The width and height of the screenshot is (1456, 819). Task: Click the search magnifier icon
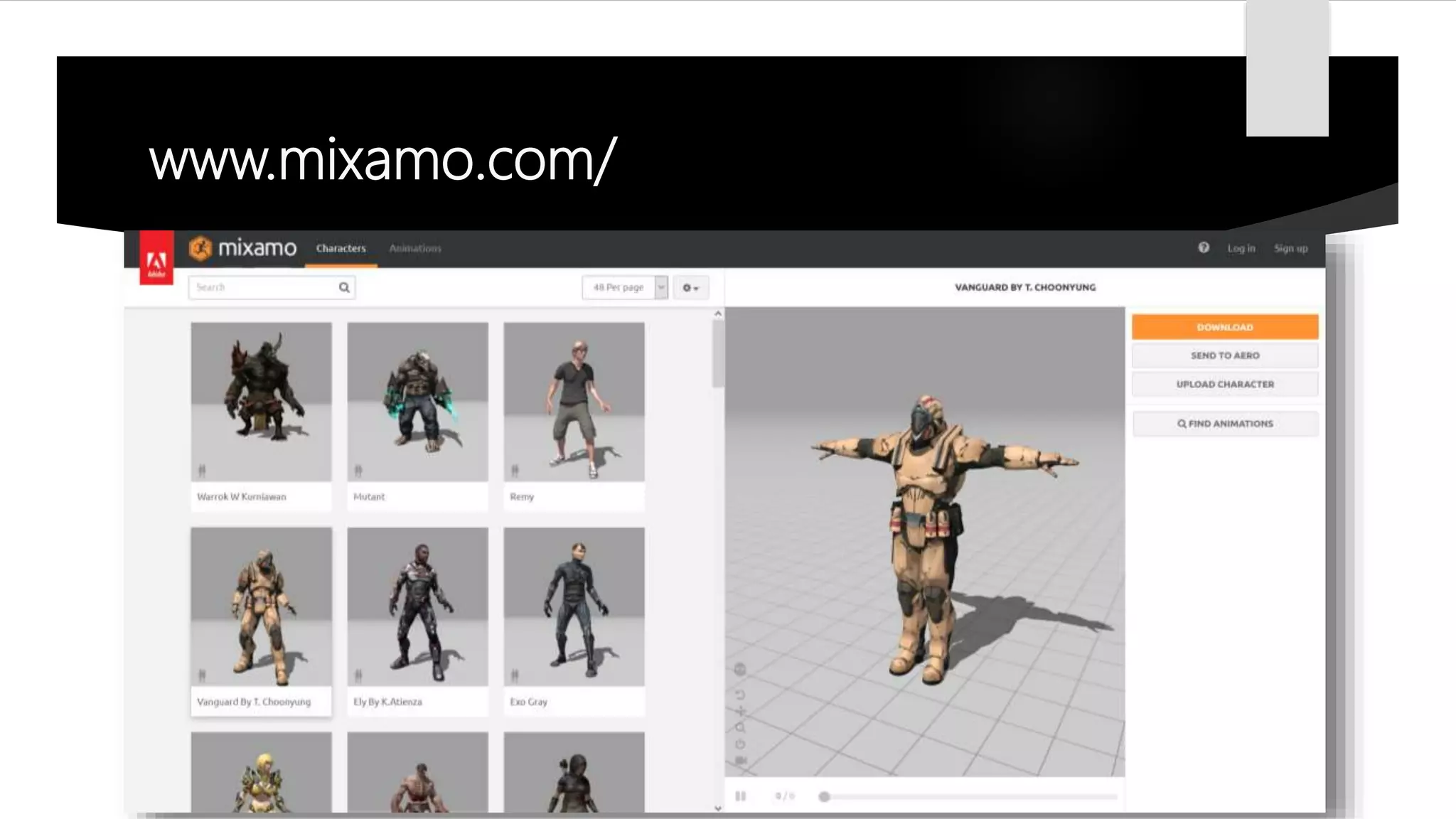344,287
